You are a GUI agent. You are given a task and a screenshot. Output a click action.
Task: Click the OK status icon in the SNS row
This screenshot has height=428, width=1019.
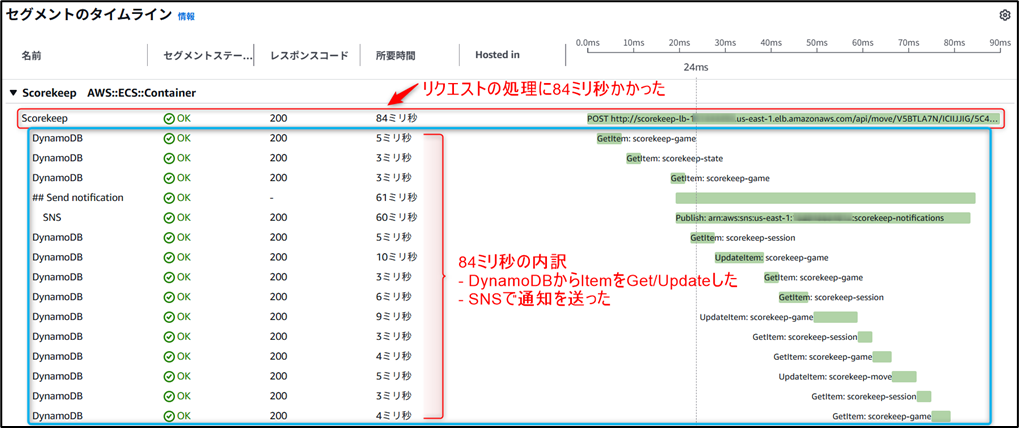point(169,217)
